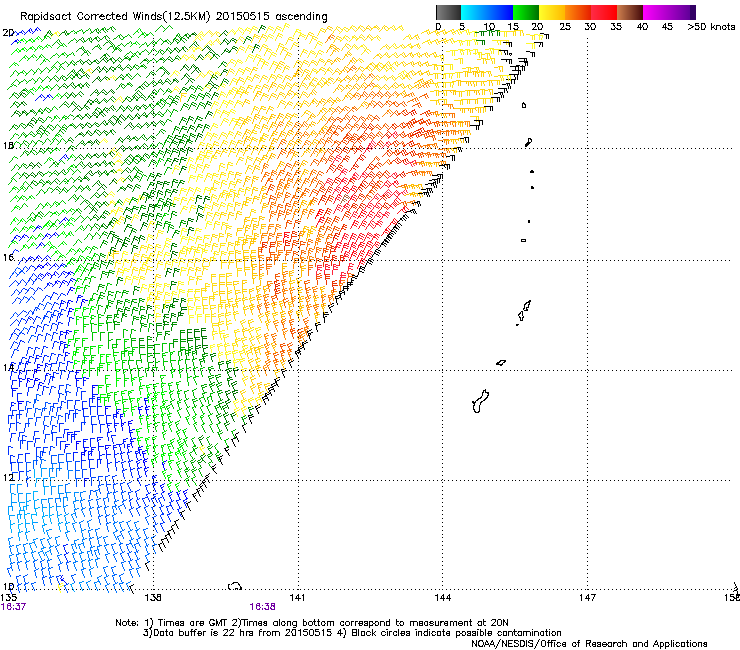740x650 pixels.
Task: Click the longitude label 144
Action: coord(442,598)
